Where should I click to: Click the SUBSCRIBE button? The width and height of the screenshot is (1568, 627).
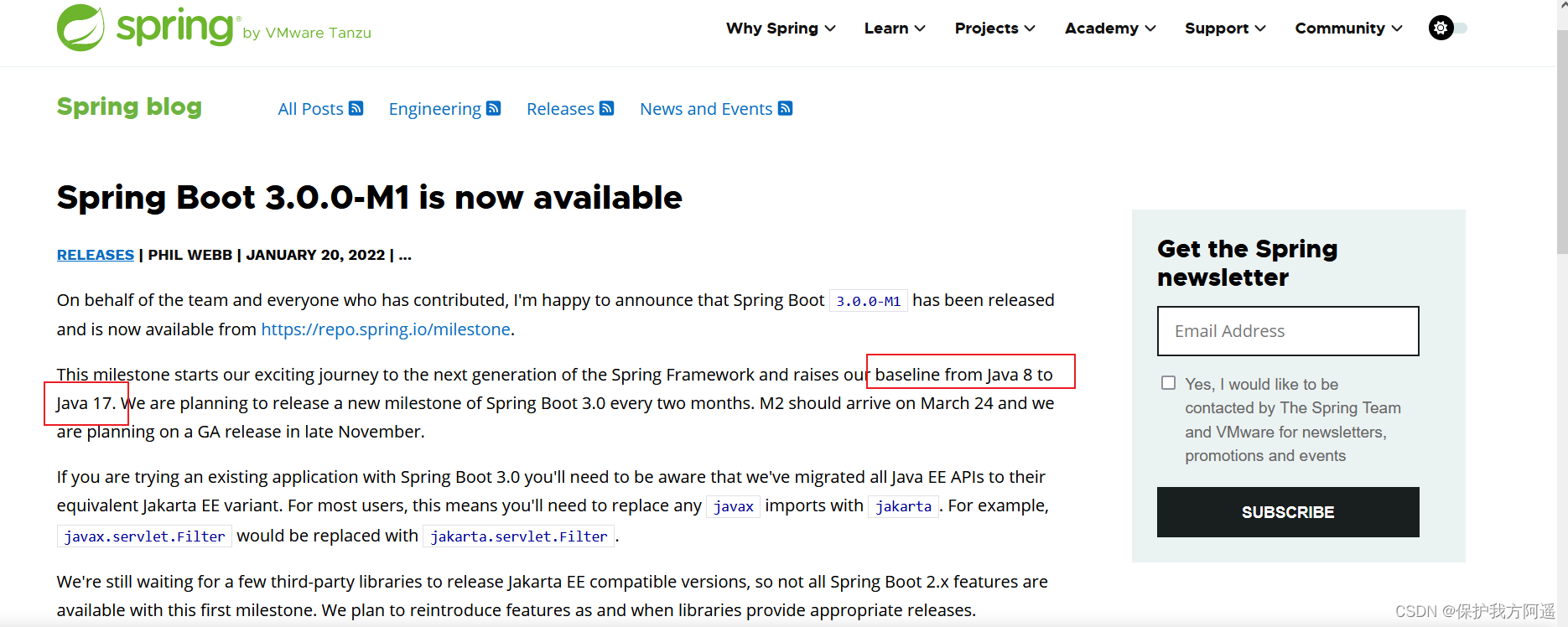pyautogui.click(x=1288, y=512)
